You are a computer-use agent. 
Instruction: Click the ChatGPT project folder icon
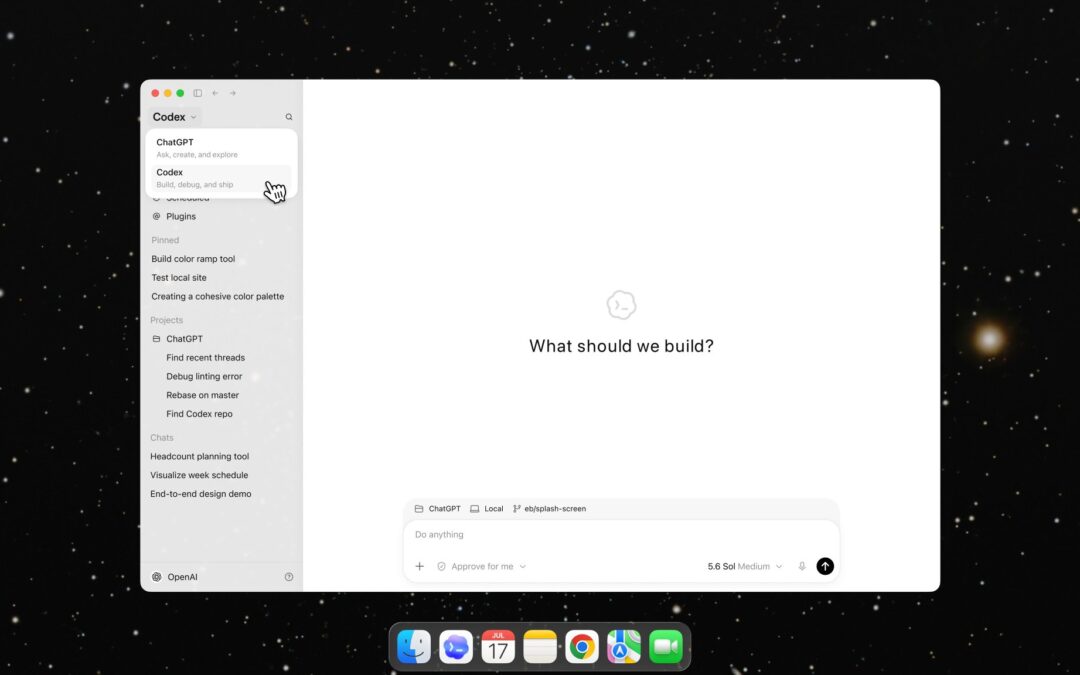[156, 339]
